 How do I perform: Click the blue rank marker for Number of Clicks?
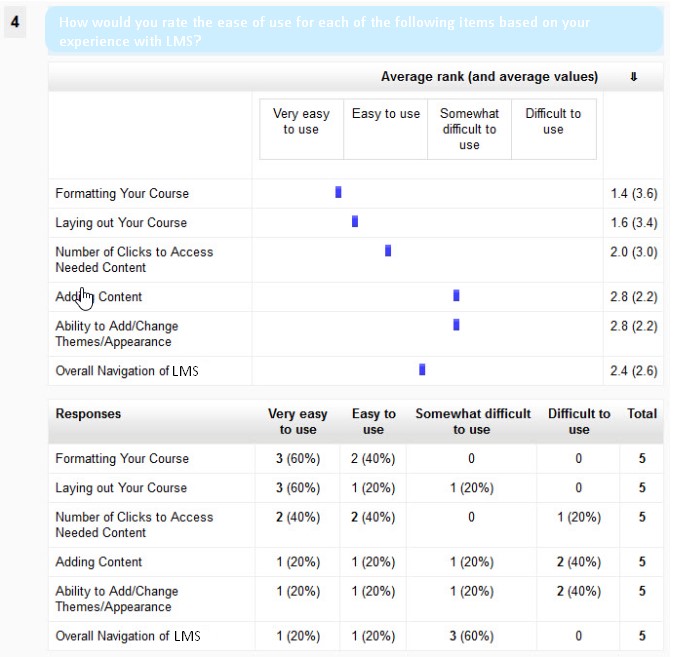click(388, 251)
